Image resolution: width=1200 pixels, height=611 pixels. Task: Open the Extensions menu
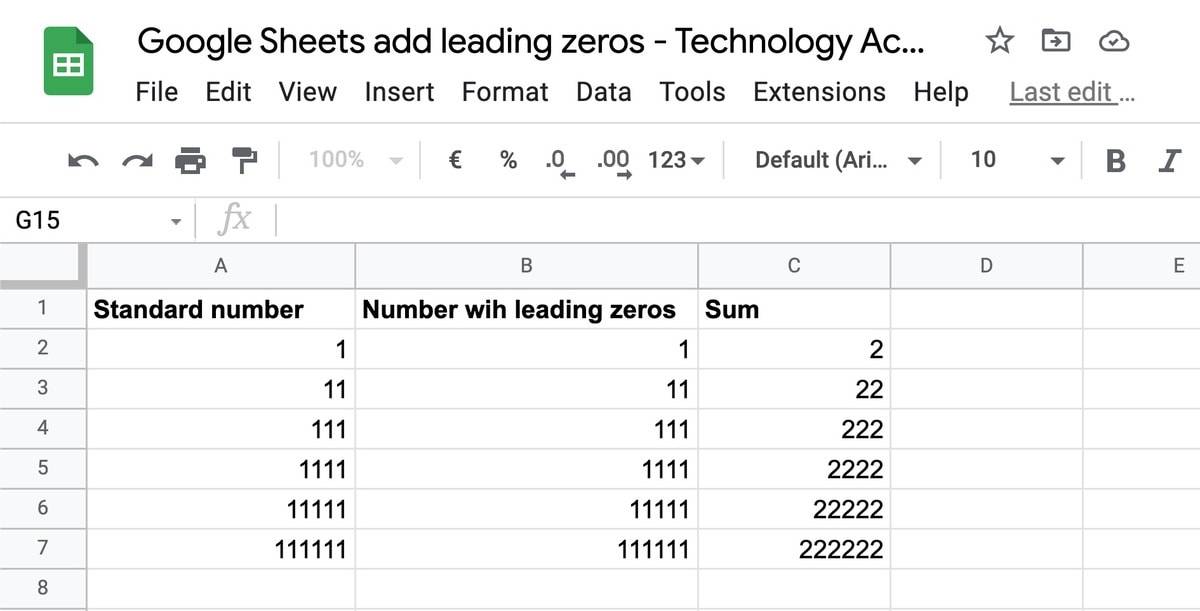(x=819, y=92)
